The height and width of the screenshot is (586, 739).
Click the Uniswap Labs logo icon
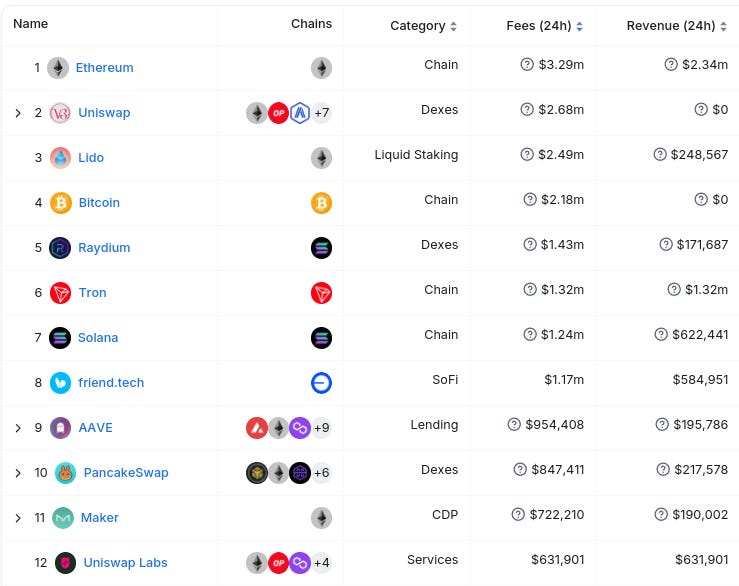(x=66, y=563)
